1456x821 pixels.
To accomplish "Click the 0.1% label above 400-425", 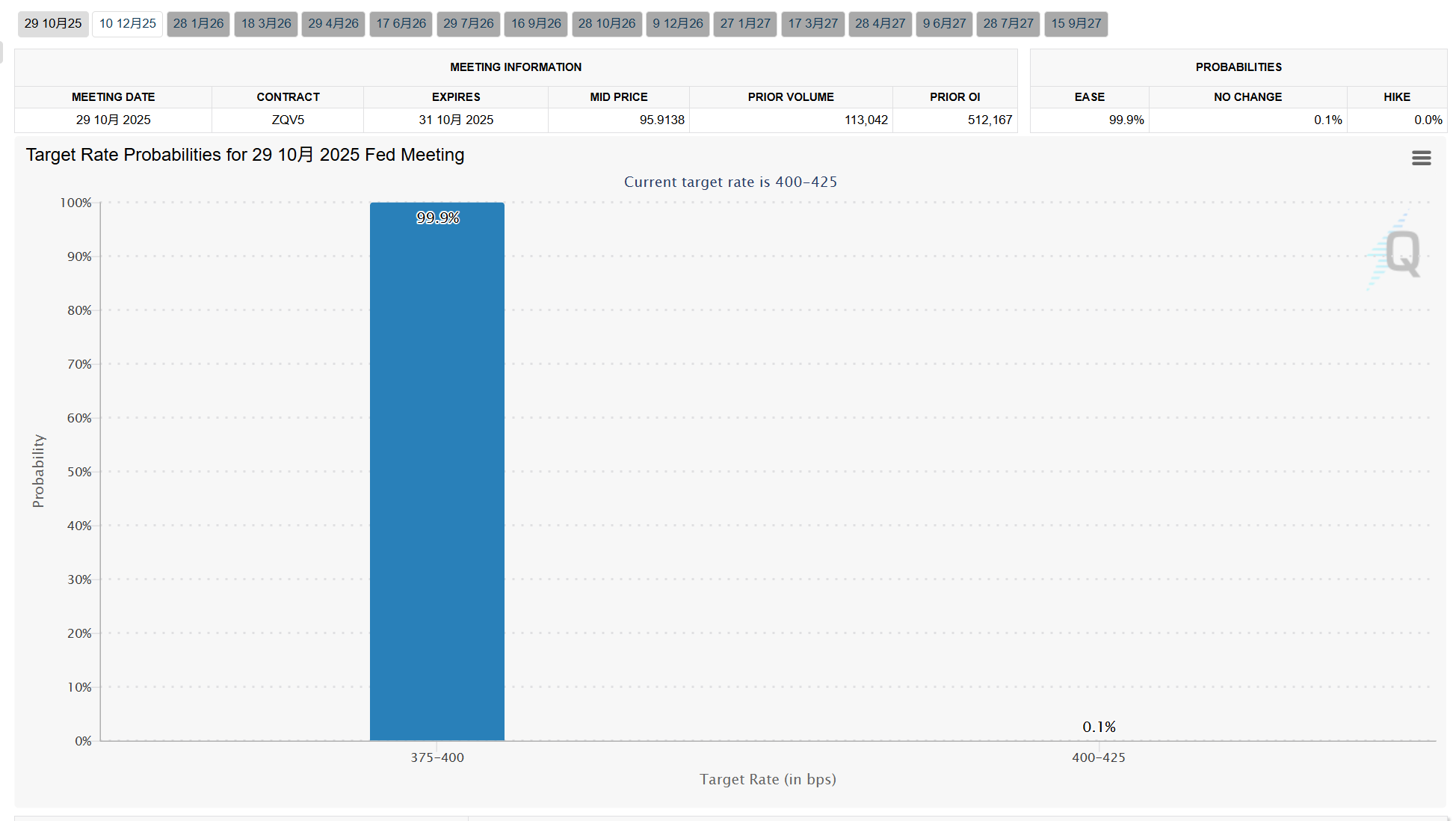I will tap(1099, 727).
